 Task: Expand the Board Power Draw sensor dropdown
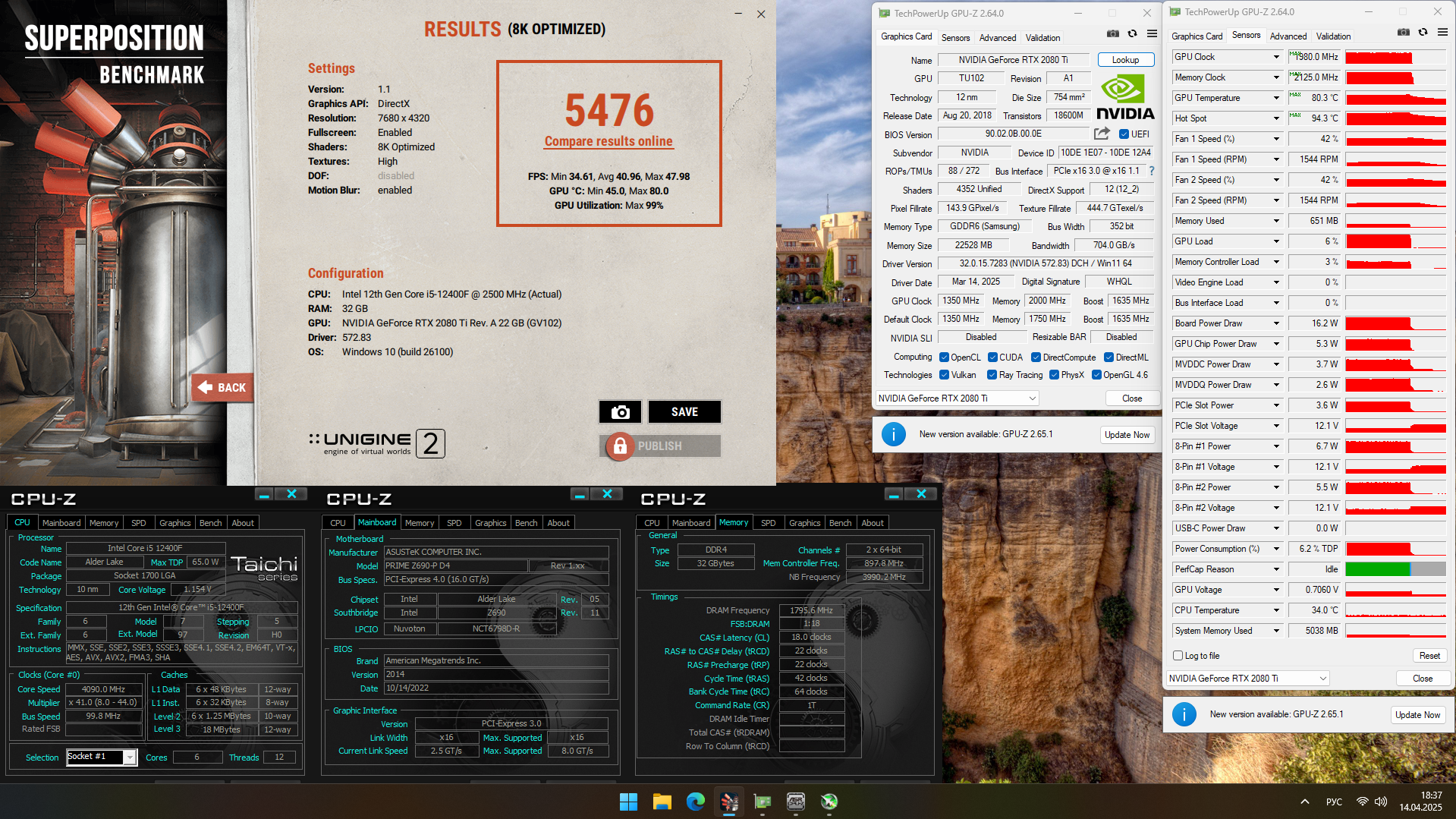pos(1276,323)
